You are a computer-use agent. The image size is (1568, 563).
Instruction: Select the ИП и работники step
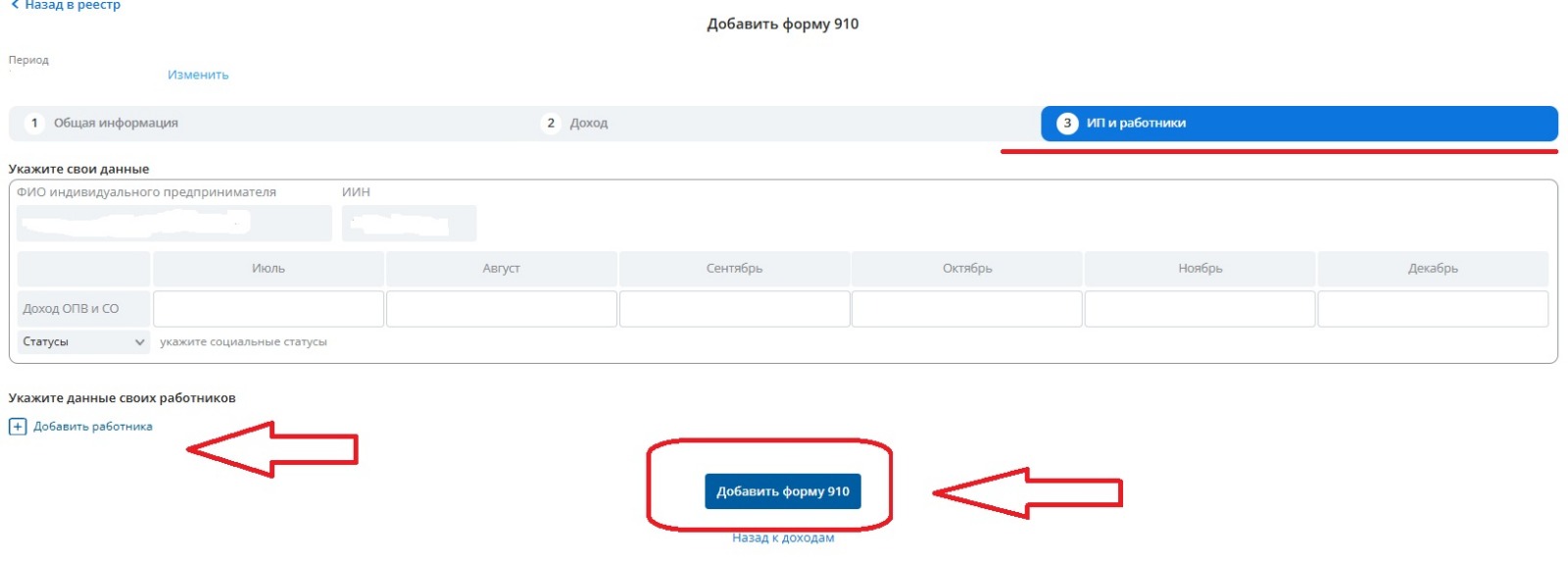1298,124
